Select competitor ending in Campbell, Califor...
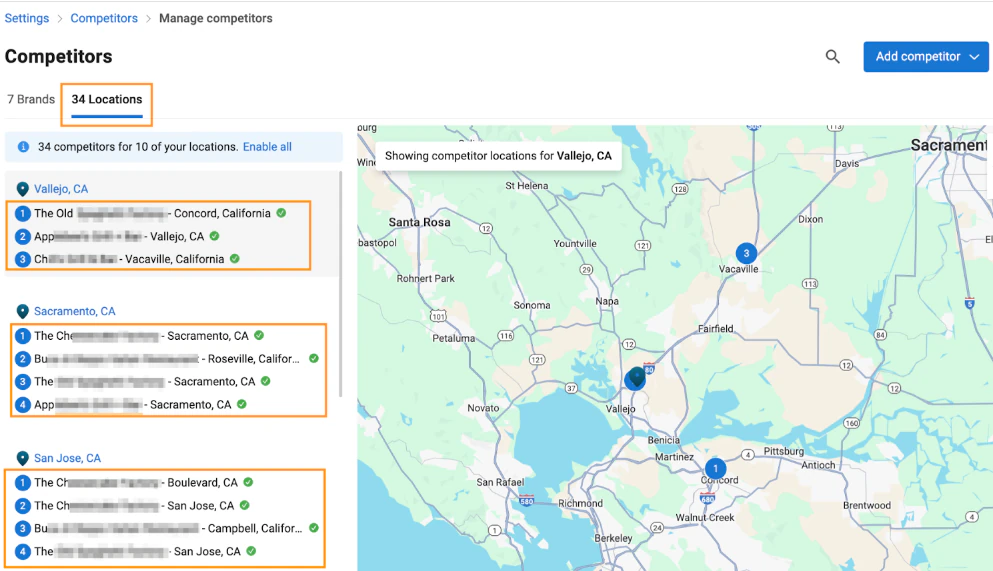Viewport: 993px width, 571px height. click(167, 528)
